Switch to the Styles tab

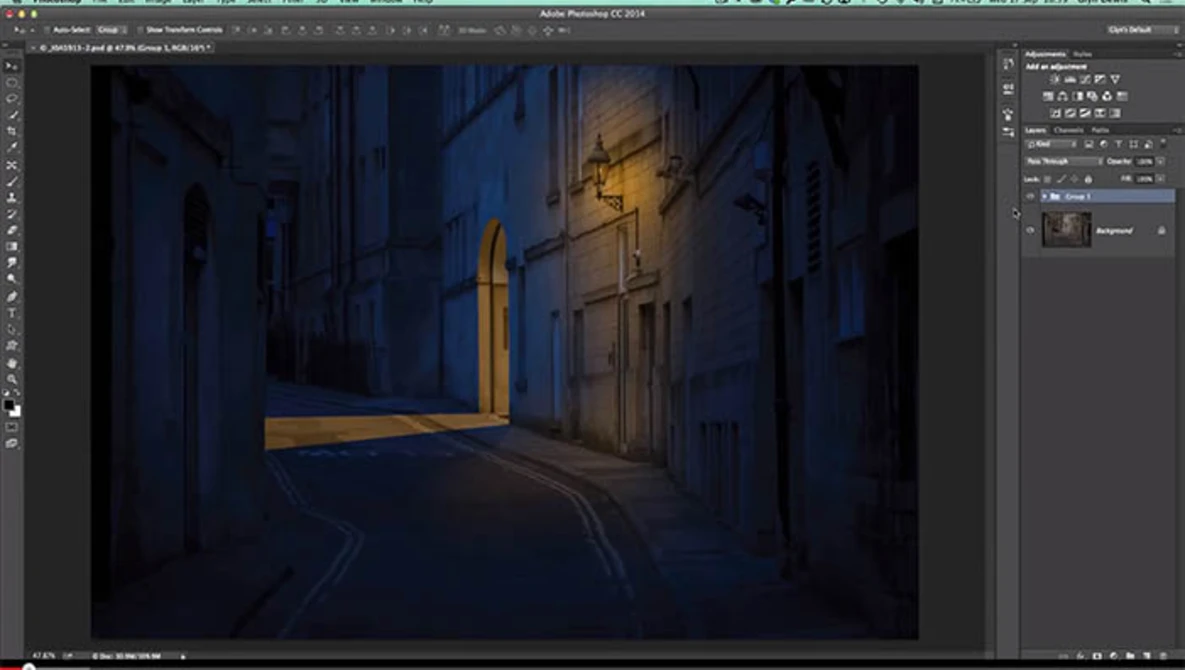click(x=1082, y=54)
